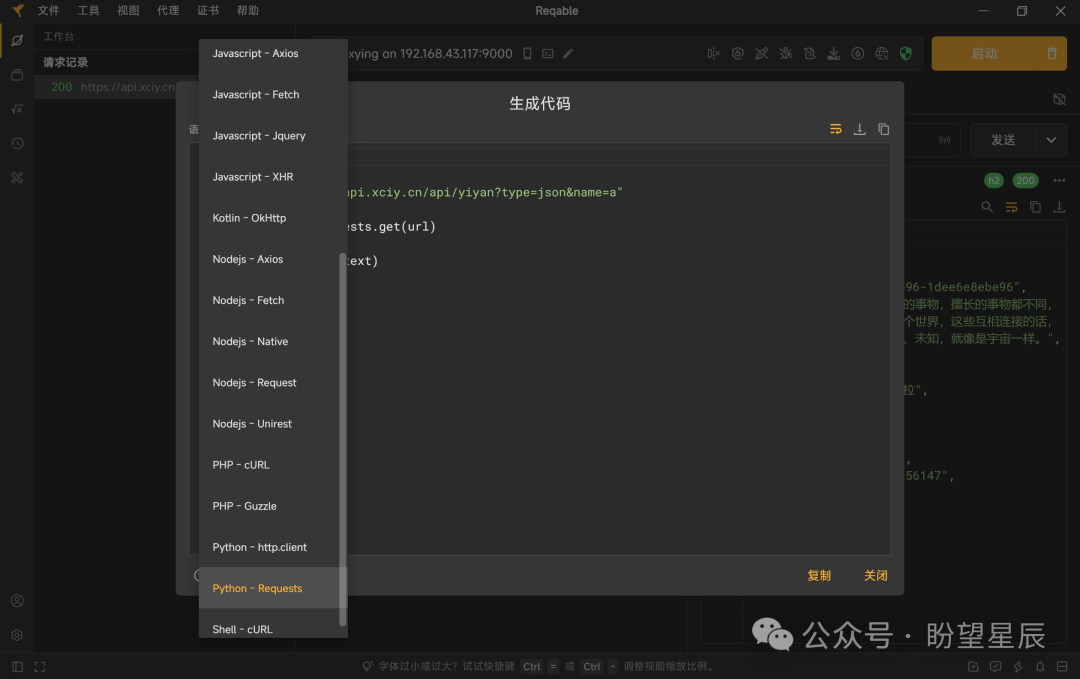Toggle the green system proxy shield

[x=906, y=54]
